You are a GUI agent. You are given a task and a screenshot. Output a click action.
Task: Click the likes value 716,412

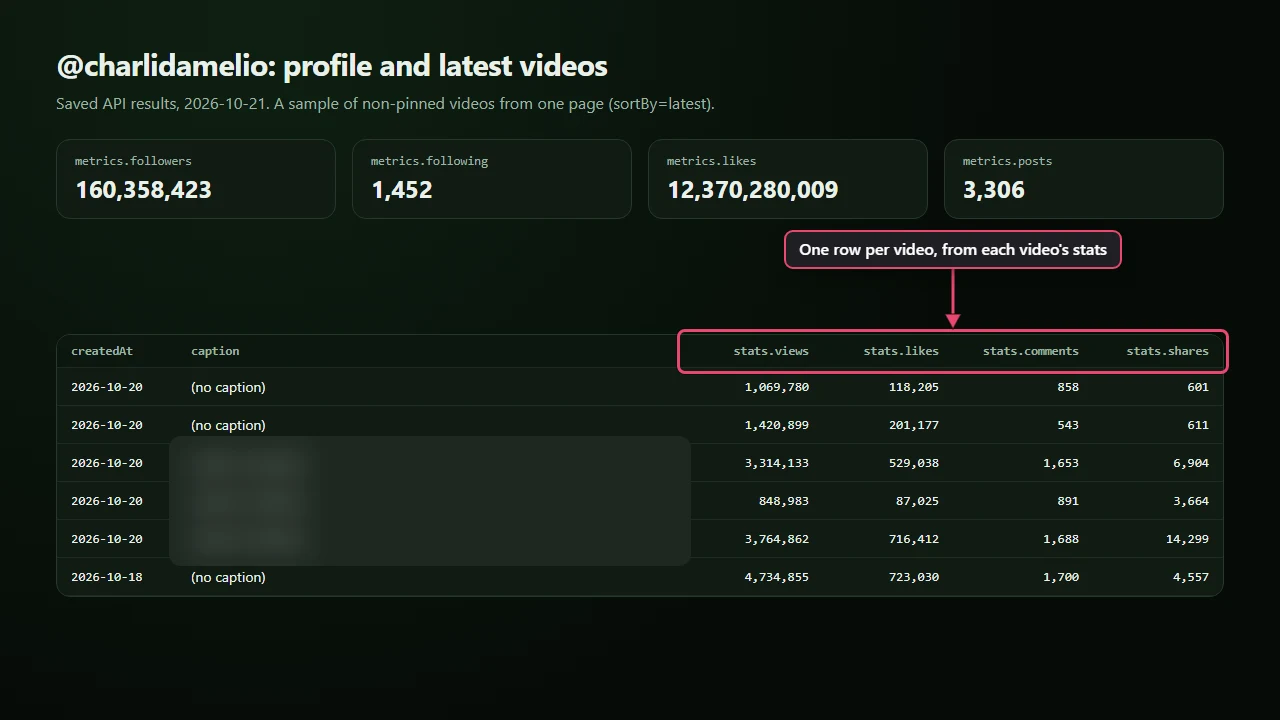click(x=914, y=539)
